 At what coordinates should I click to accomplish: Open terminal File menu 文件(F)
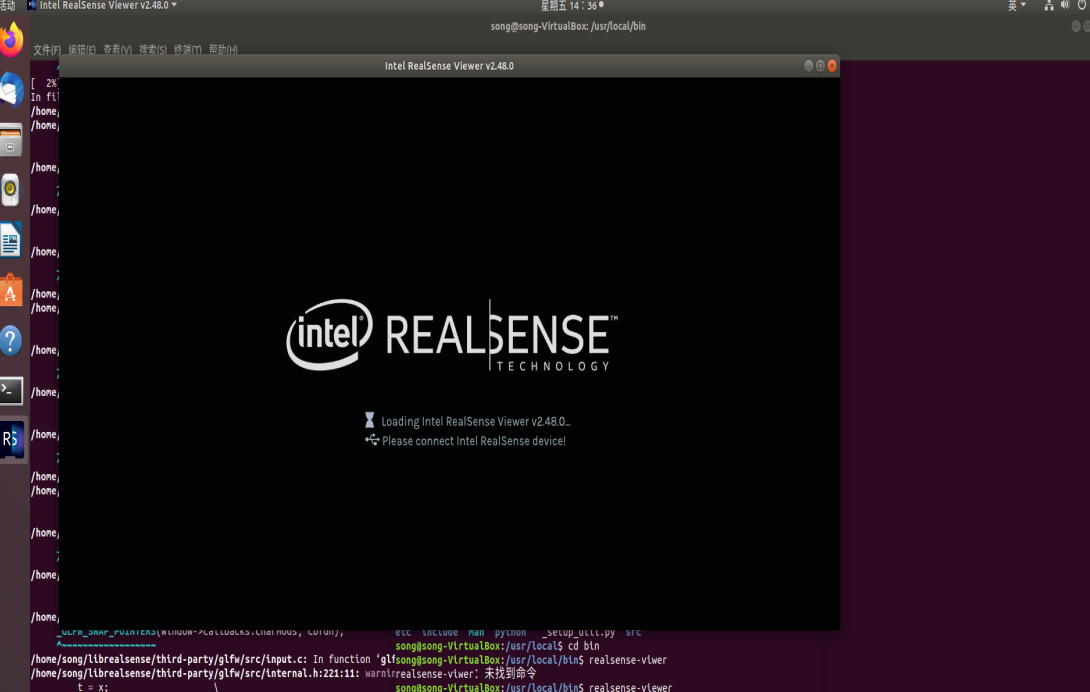point(47,49)
